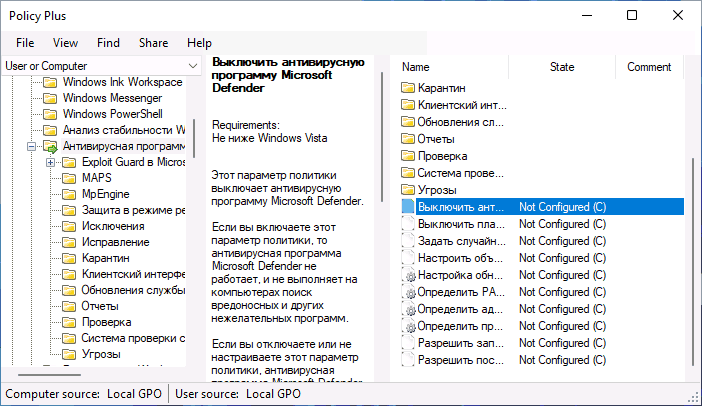702x406 pixels.
Task: Click the description panel vertical scrollbar
Action: tap(381, 137)
